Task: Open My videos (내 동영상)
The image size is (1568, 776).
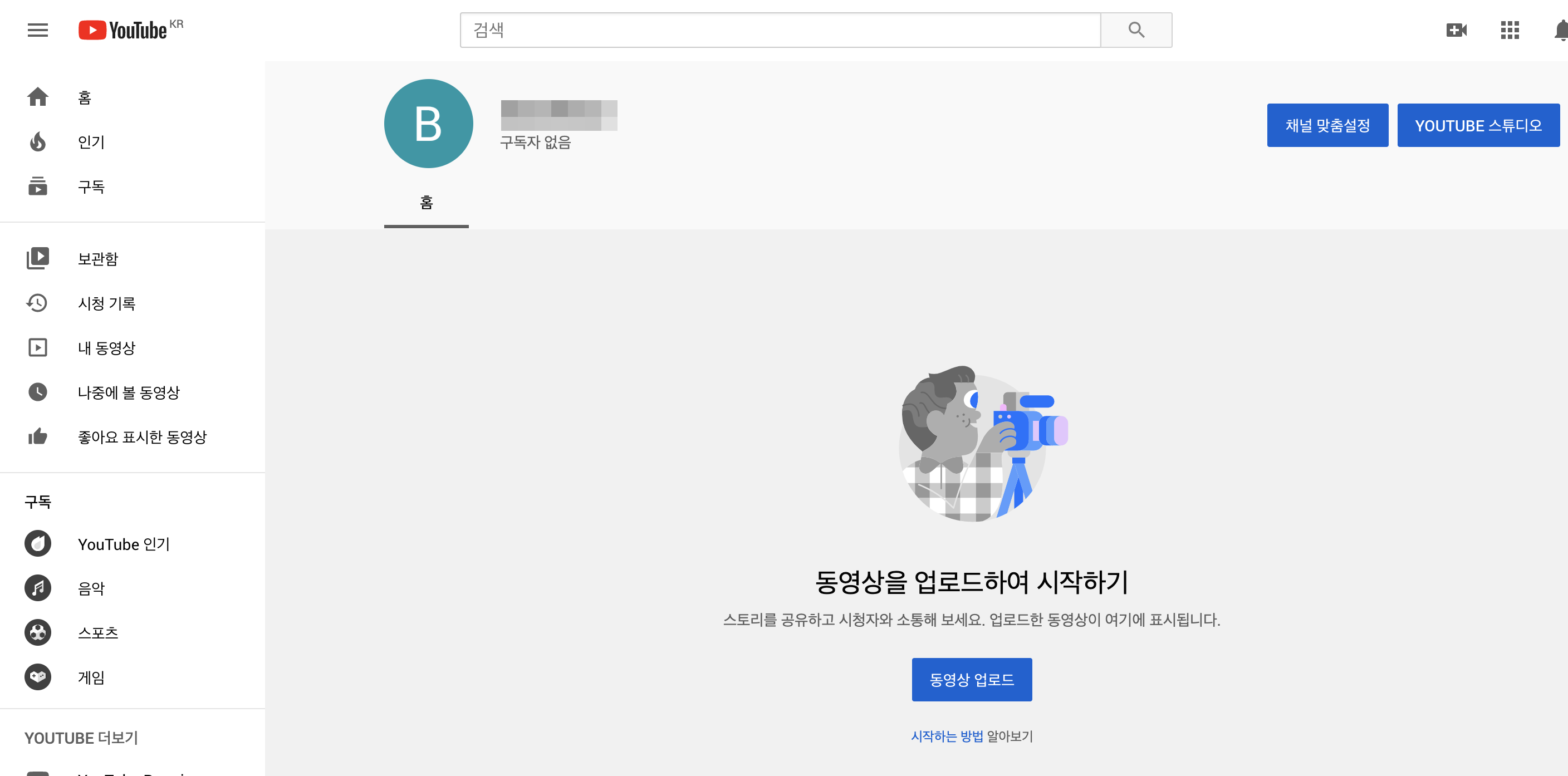Action: click(x=106, y=347)
